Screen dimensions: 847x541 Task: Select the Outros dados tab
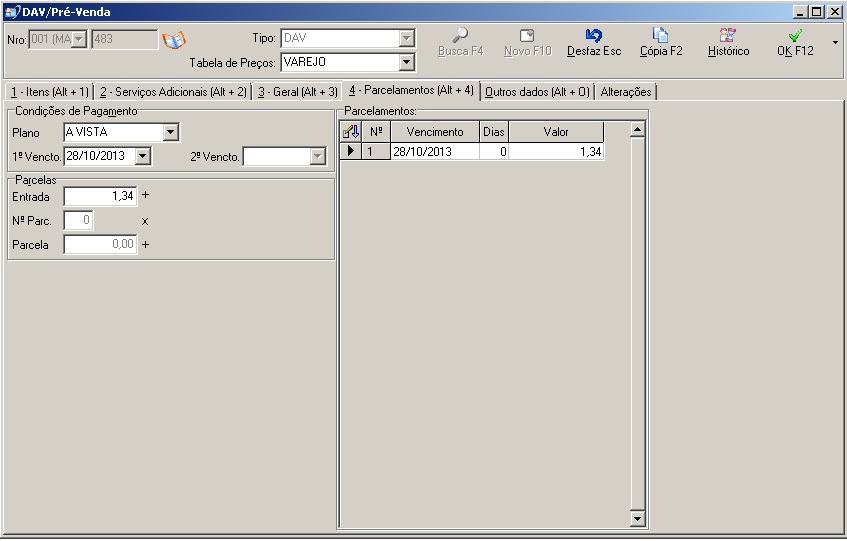537,92
